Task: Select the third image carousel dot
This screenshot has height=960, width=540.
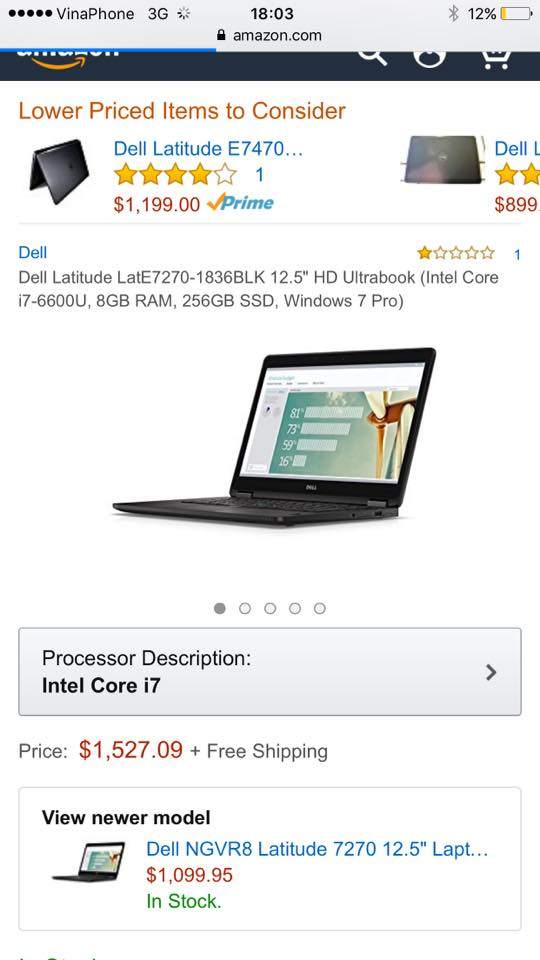Action: (270, 608)
